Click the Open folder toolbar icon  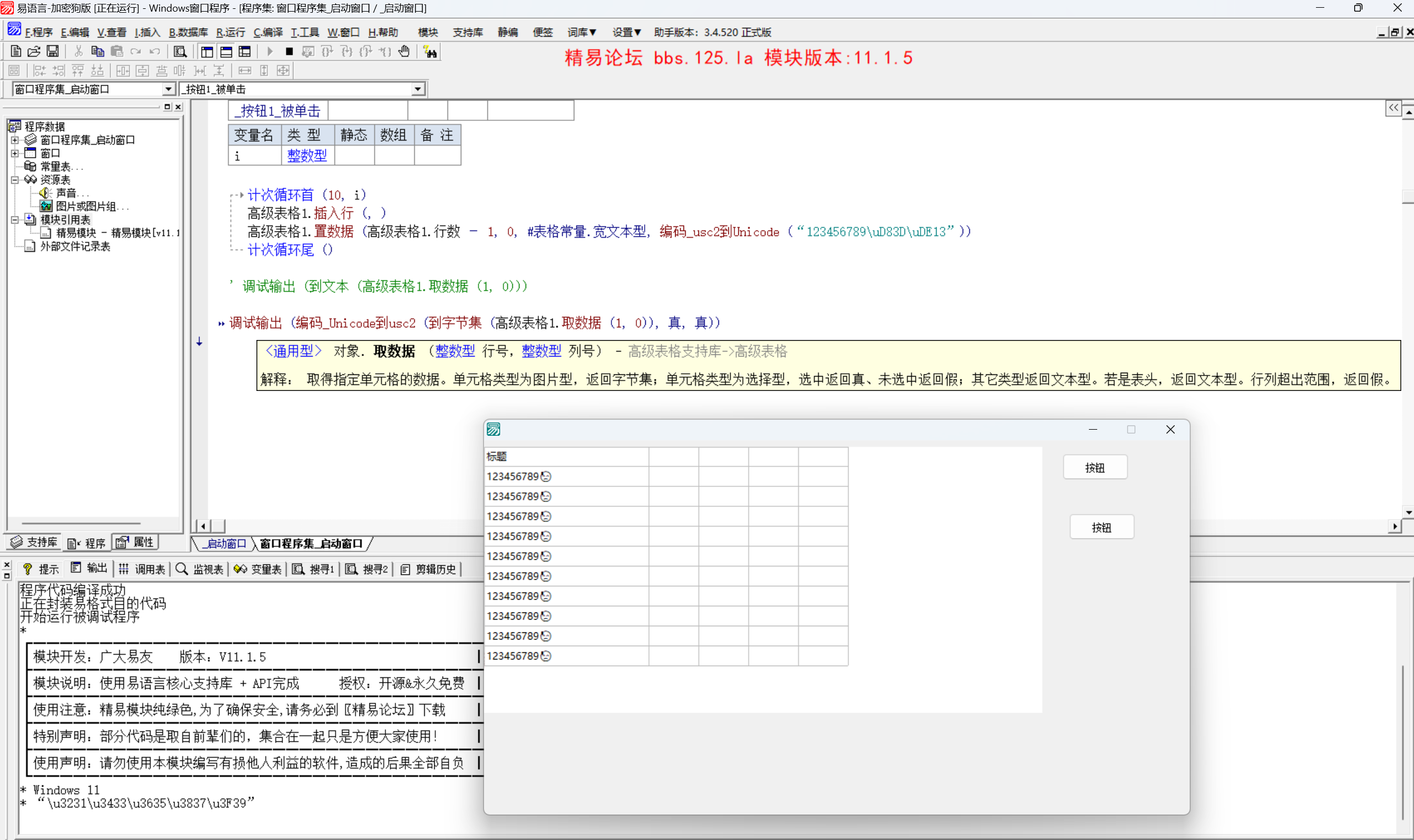tap(34, 51)
